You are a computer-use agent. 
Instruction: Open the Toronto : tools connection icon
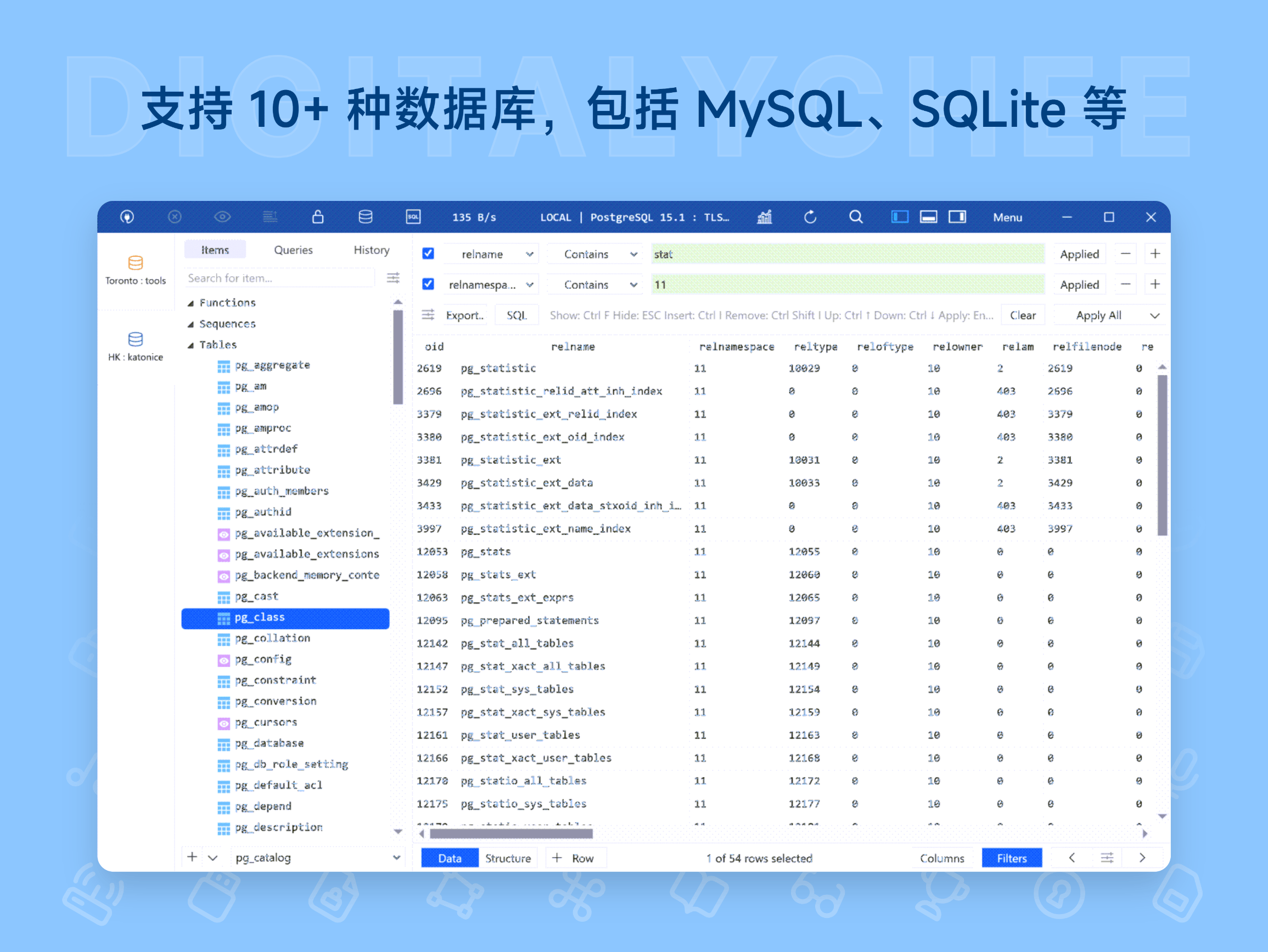click(x=136, y=262)
